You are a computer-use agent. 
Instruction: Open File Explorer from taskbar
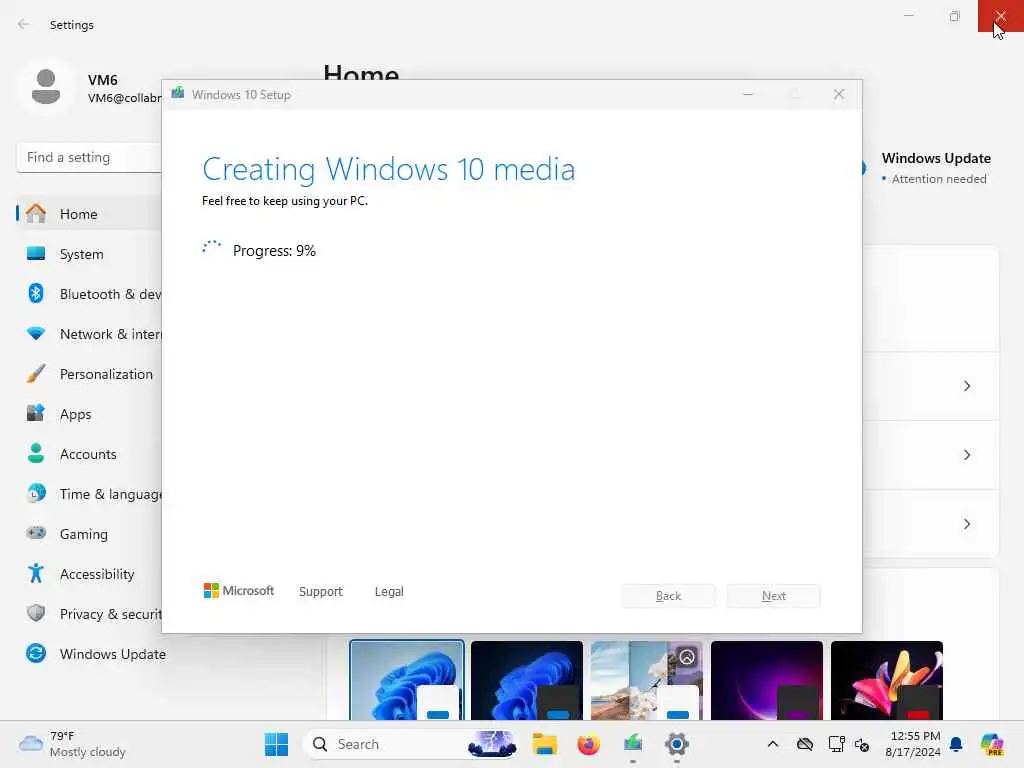point(545,744)
